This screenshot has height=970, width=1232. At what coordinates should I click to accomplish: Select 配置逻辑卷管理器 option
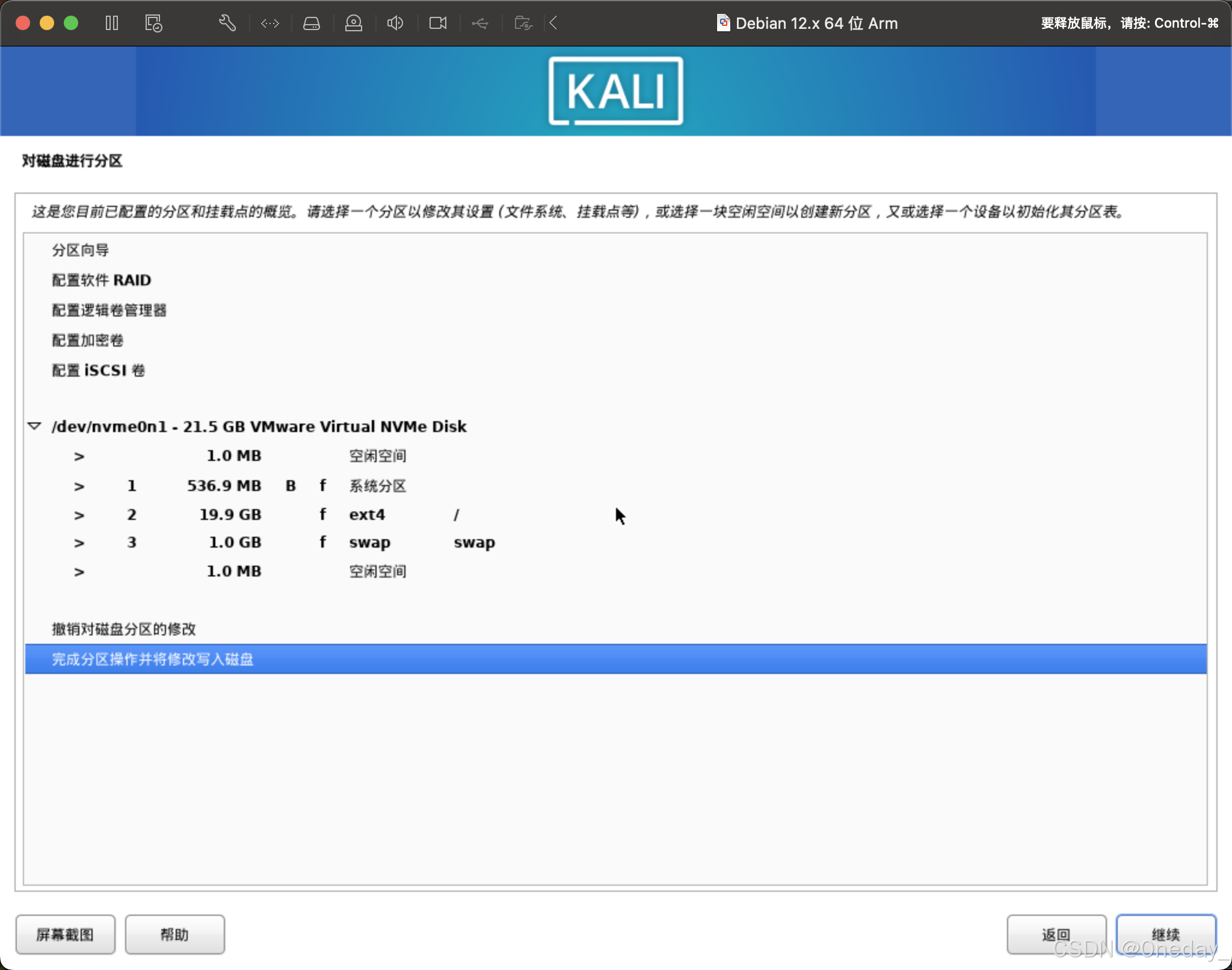point(109,310)
